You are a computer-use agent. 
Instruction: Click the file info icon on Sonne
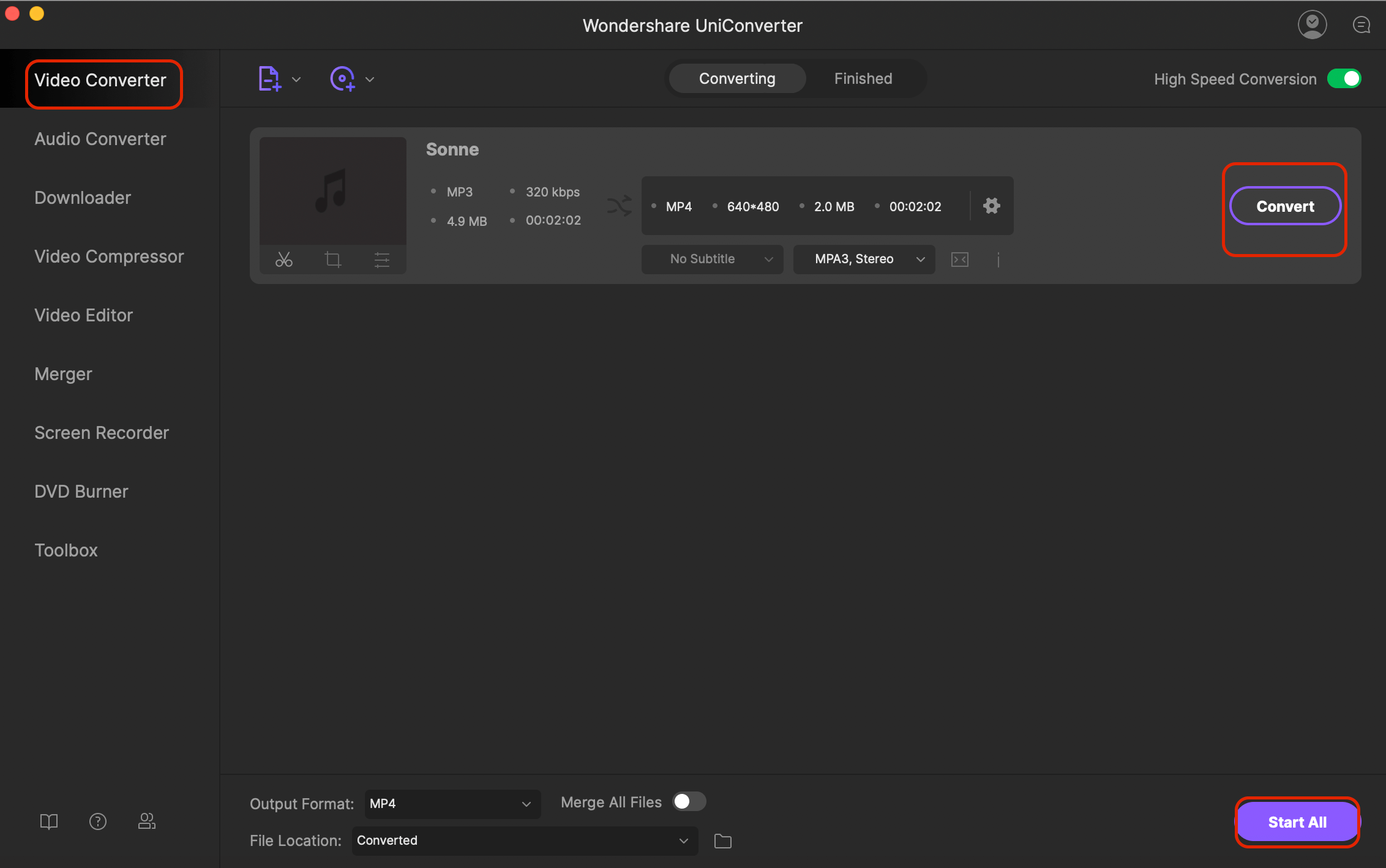tap(998, 258)
